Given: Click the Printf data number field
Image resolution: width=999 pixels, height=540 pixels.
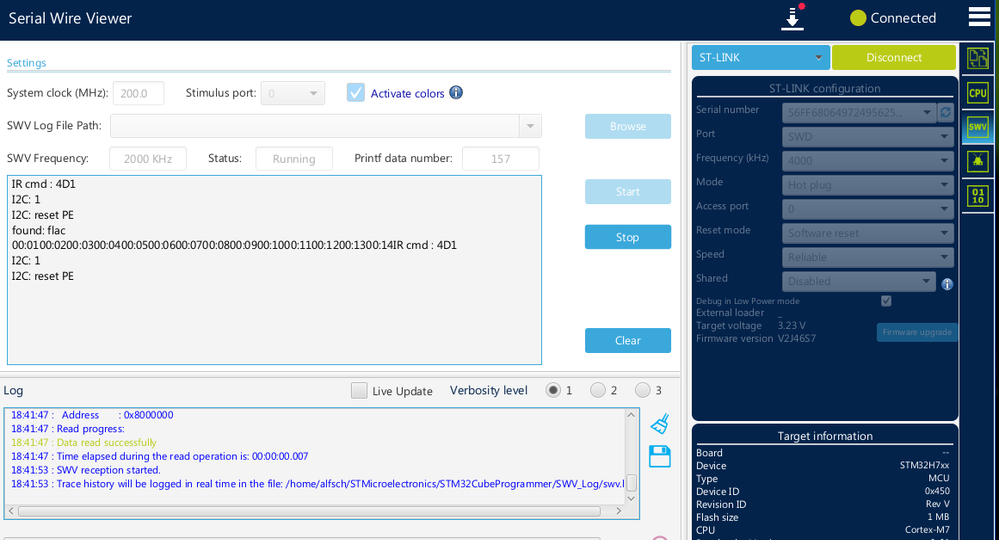Looking at the screenshot, I should 500,159.
